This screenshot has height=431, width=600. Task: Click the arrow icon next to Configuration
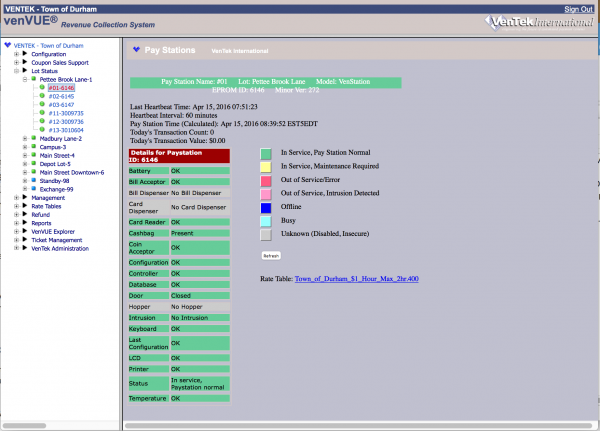pyautogui.click(x=25, y=54)
